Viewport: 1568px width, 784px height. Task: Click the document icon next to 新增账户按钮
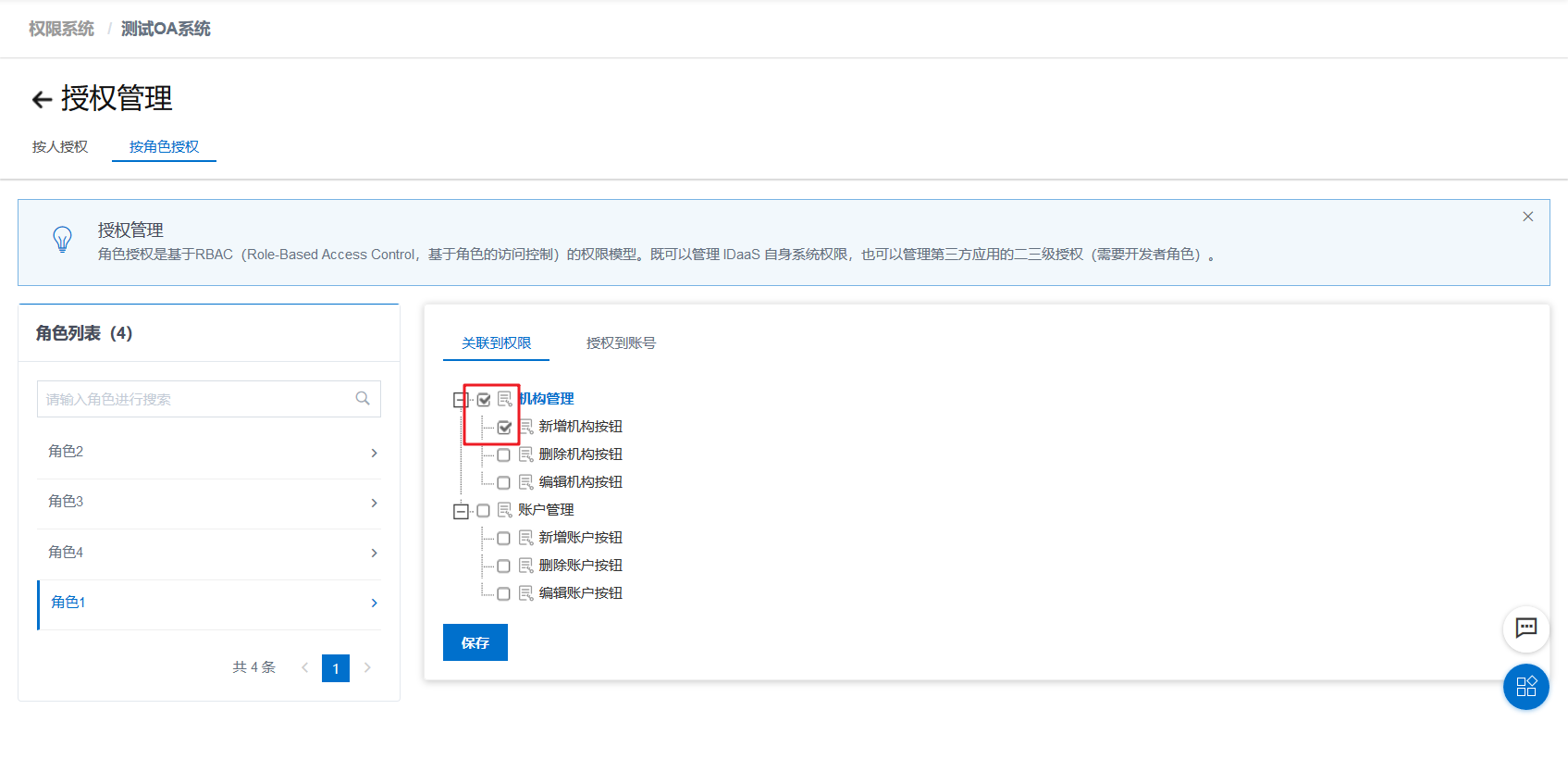click(x=526, y=538)
